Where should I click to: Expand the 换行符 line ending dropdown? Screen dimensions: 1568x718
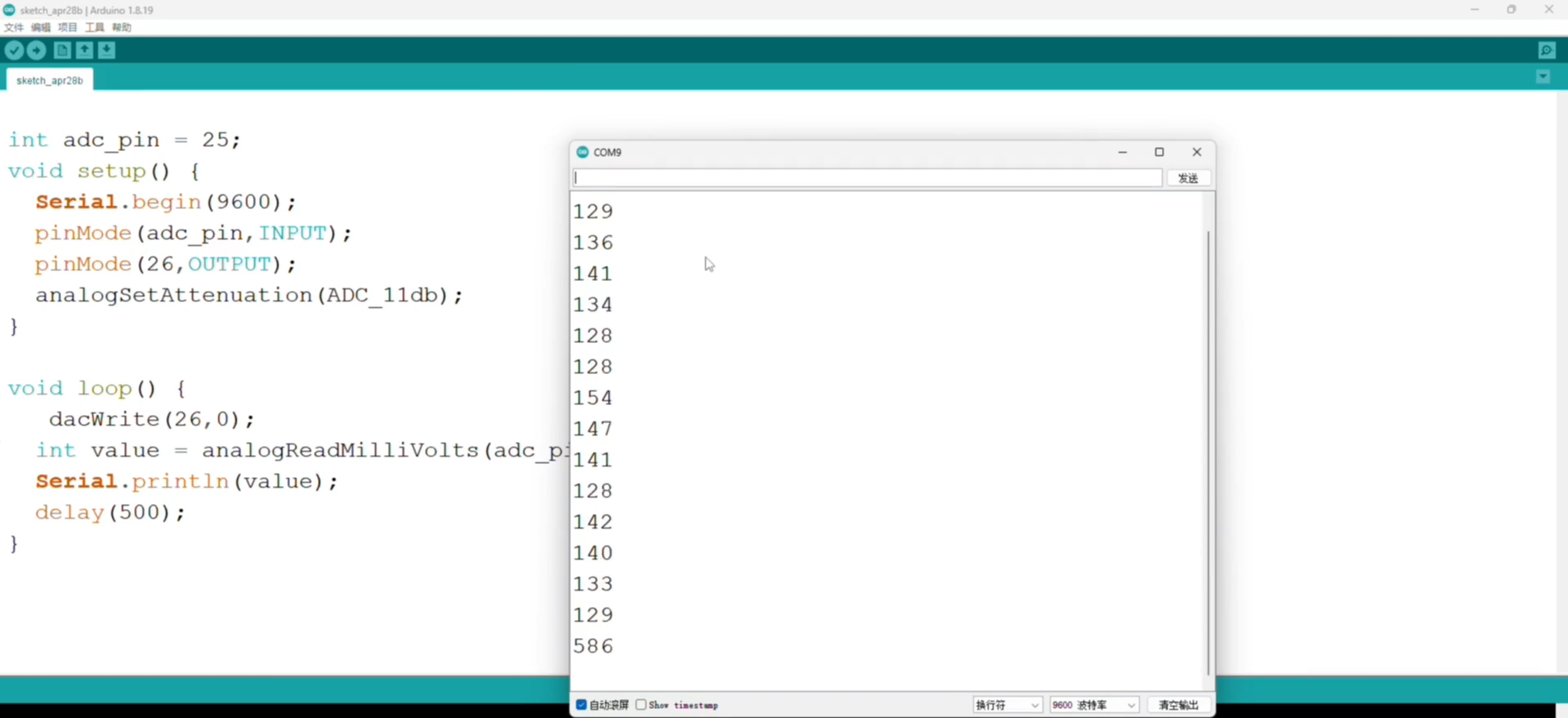coord(1007,705)
